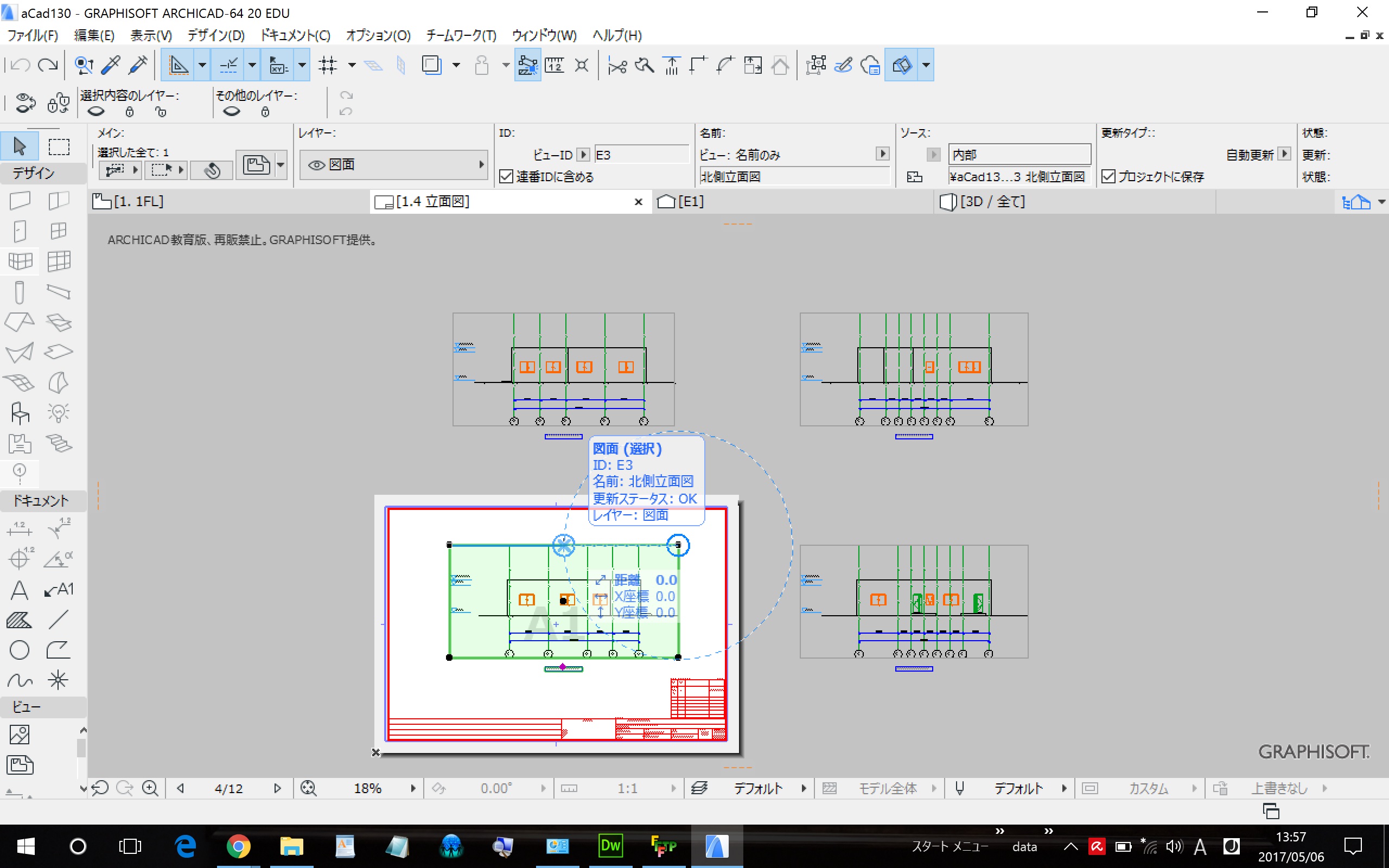Go to the previous layout page
The image size is (1389, 868).
[x=180, y=788]
